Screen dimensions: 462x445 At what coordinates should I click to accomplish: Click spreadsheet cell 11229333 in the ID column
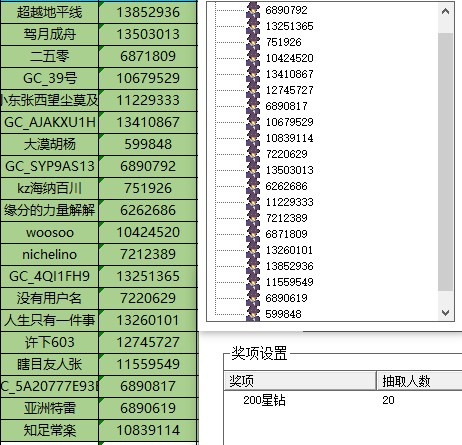148,100
